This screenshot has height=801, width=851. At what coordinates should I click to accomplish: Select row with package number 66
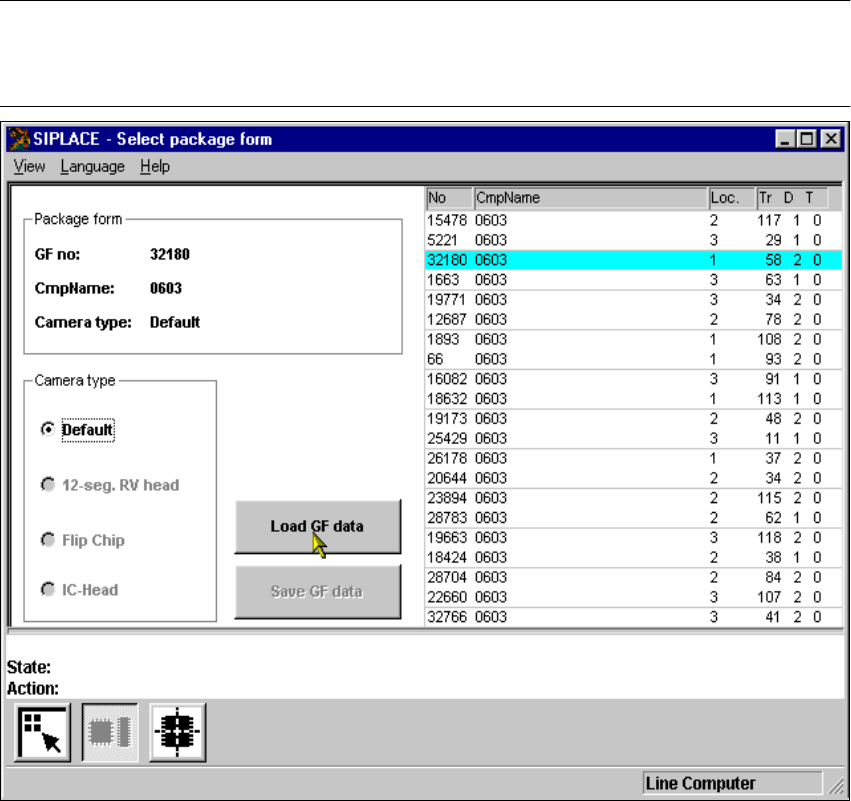coord(633,359)
